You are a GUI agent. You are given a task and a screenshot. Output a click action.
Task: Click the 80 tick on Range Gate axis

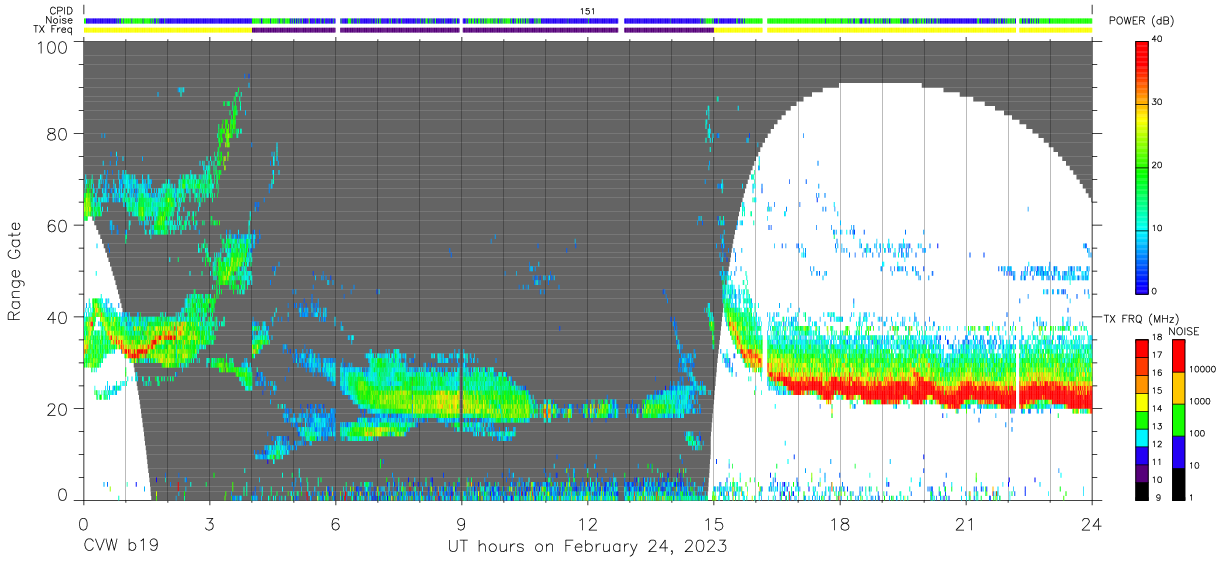[x=57, y=133]
